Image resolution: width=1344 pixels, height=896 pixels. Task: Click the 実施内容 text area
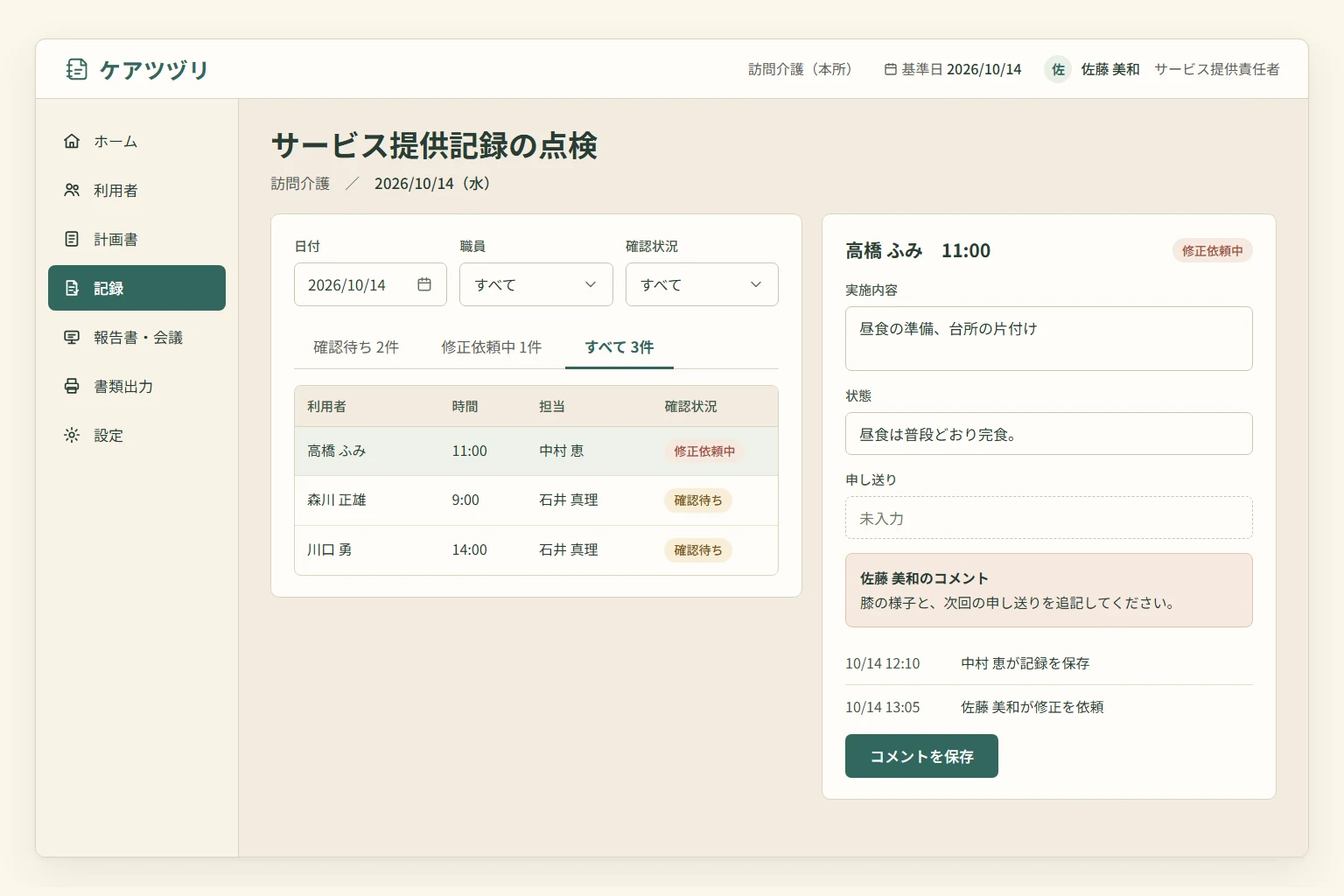pos(1049,339)
